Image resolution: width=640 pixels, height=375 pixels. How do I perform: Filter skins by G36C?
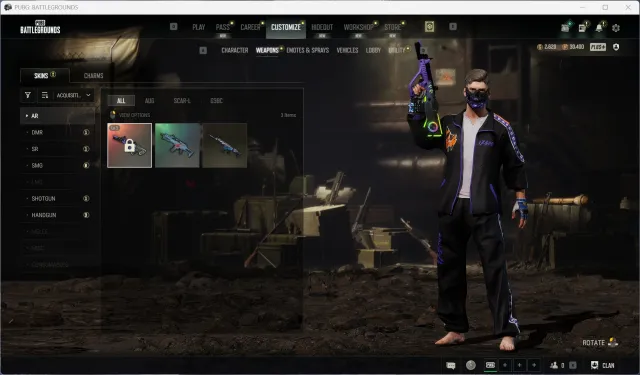(216, 101)
